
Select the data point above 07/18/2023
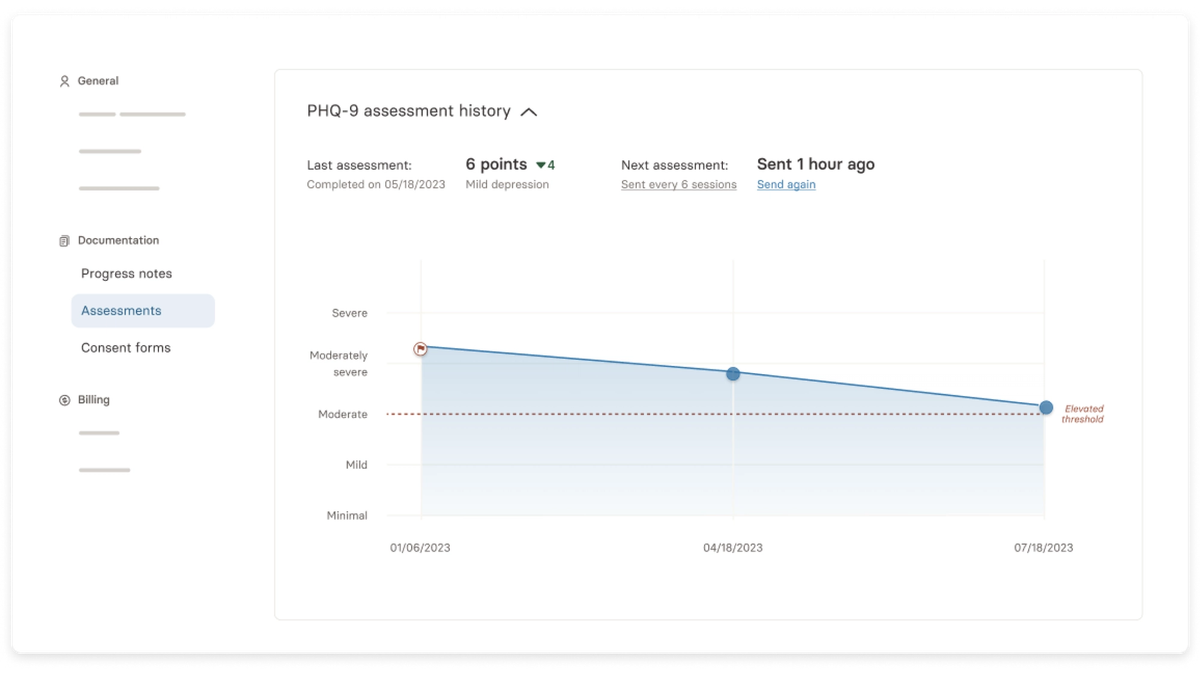click(1045, 407)
